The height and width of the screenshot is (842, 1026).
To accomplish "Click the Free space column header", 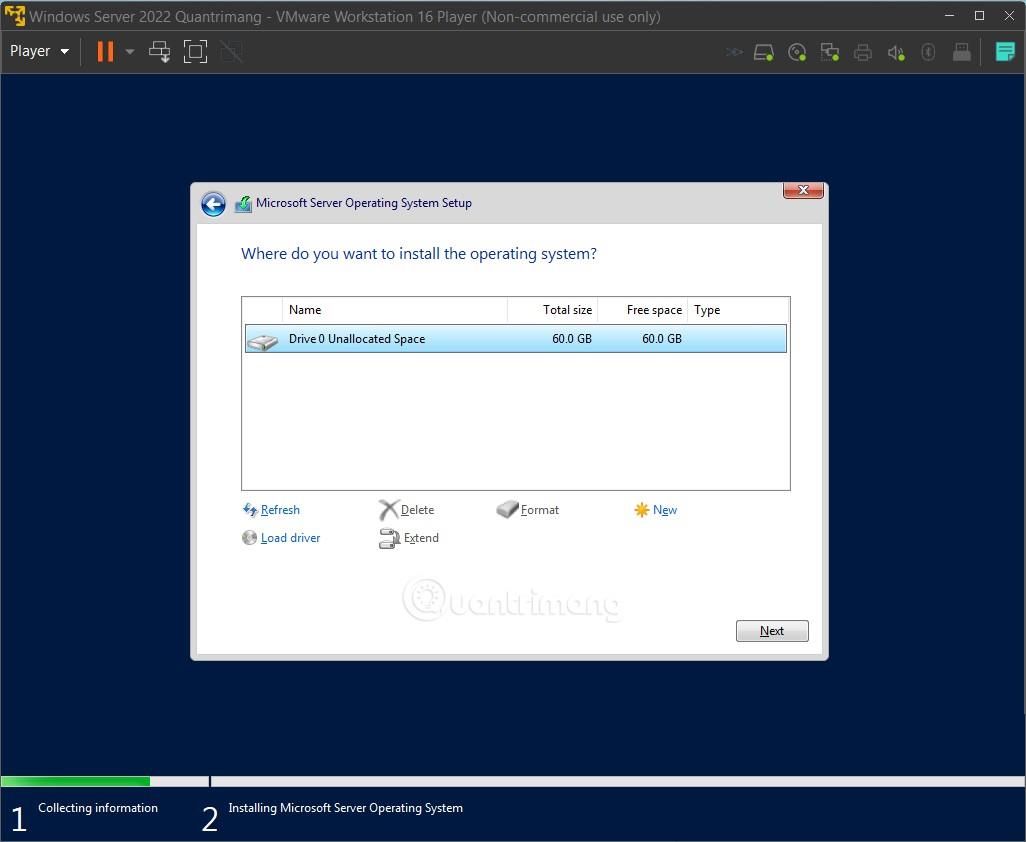I will (x=643, y=309).
